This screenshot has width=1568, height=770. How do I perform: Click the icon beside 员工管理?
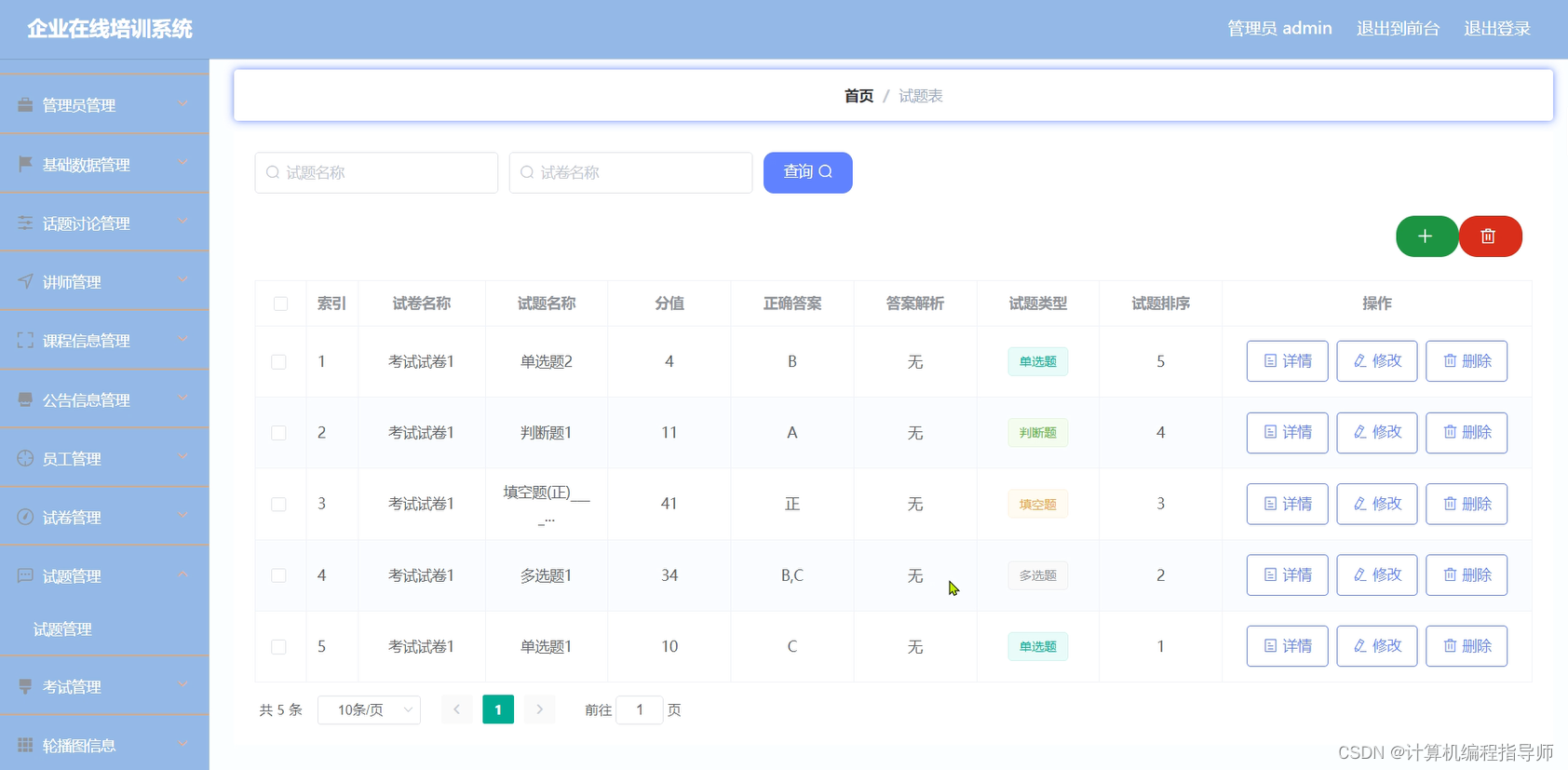click(x=25, y=458)
